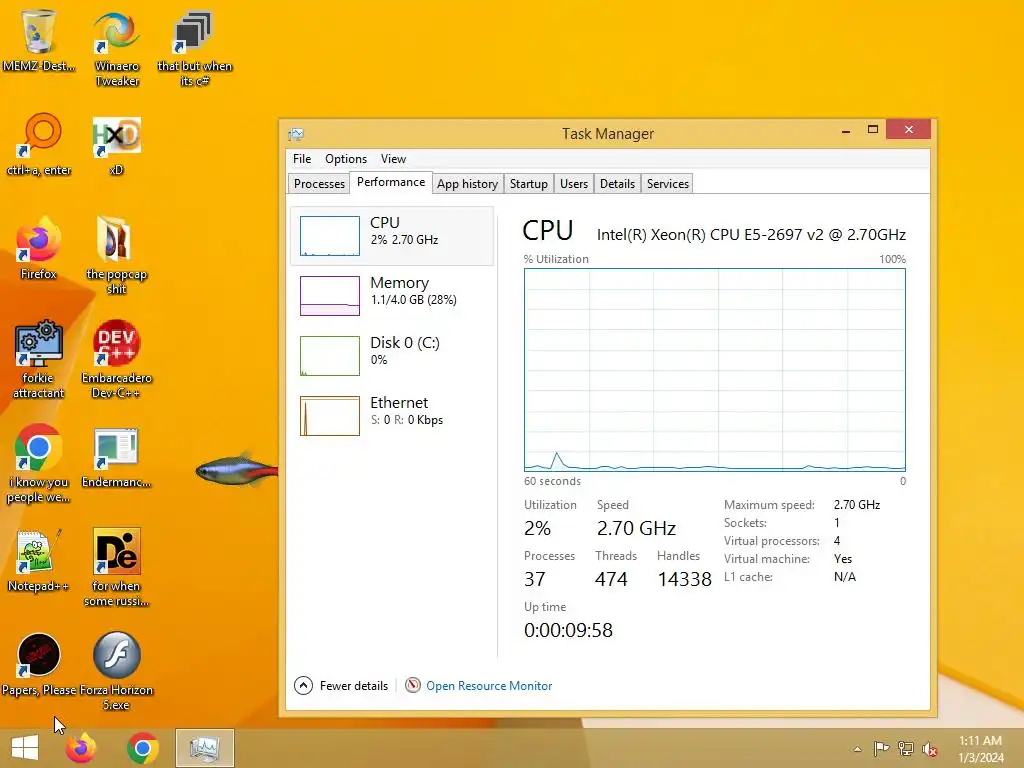
Task: Open the View menu in Task Manager
Action: click(393, 159)
